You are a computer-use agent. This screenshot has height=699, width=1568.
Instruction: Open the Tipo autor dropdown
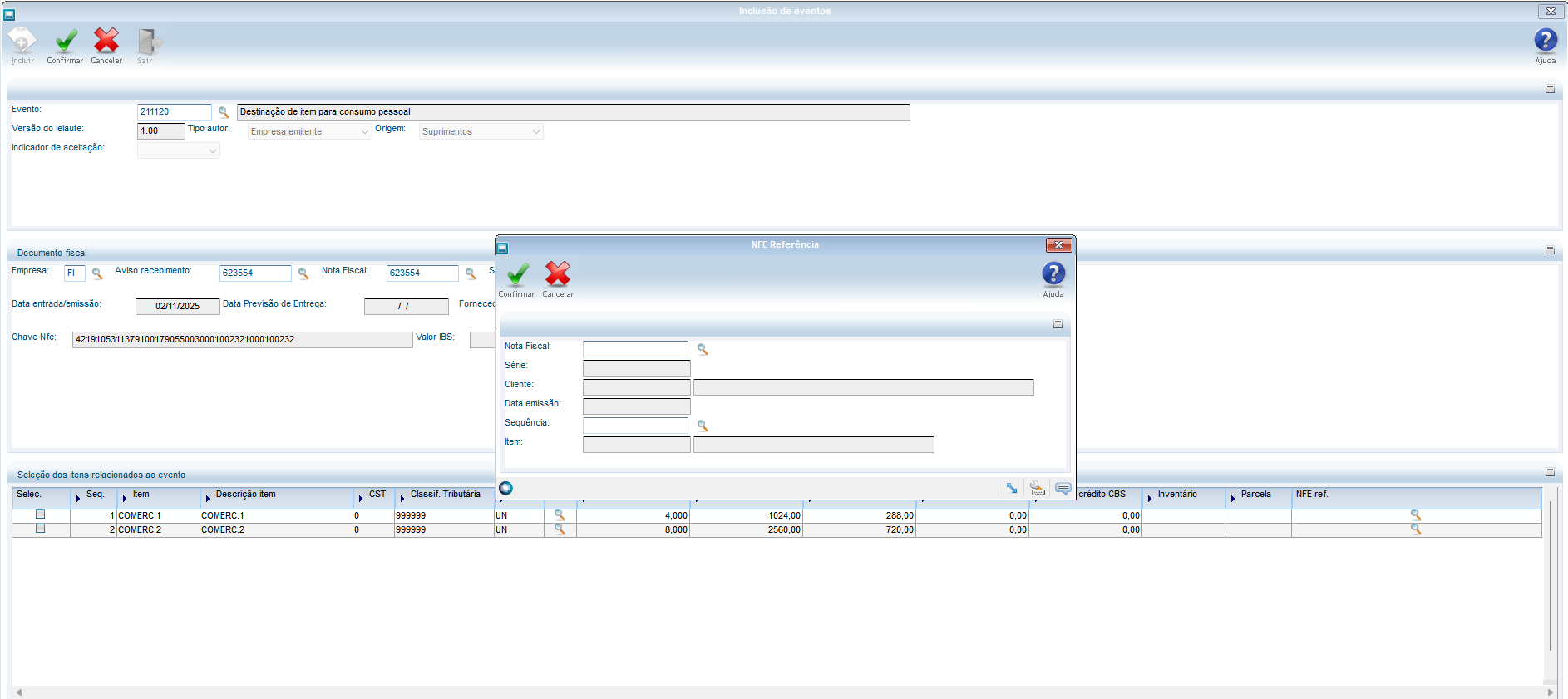[309, 131]
